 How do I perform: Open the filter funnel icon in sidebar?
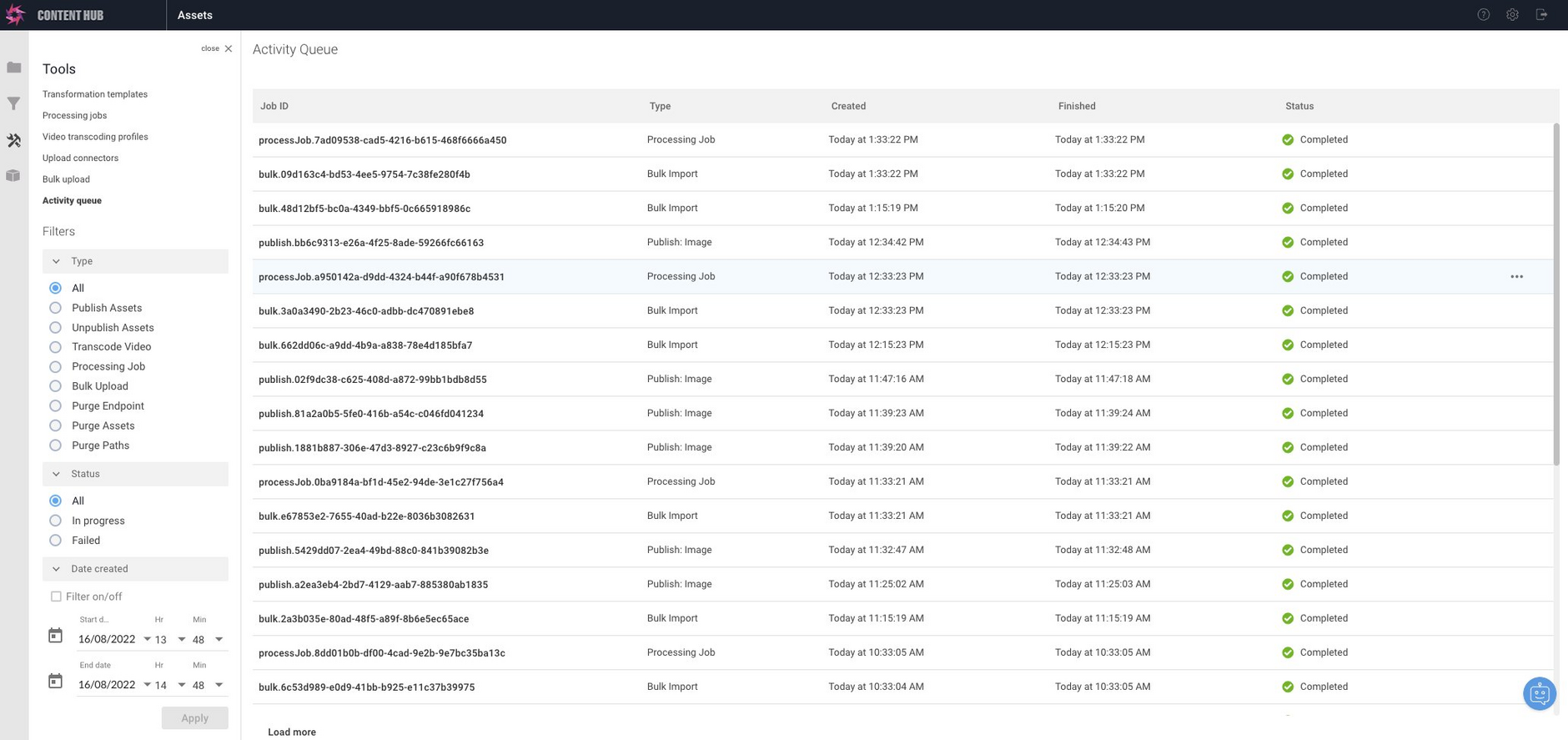tap(14, 103)
